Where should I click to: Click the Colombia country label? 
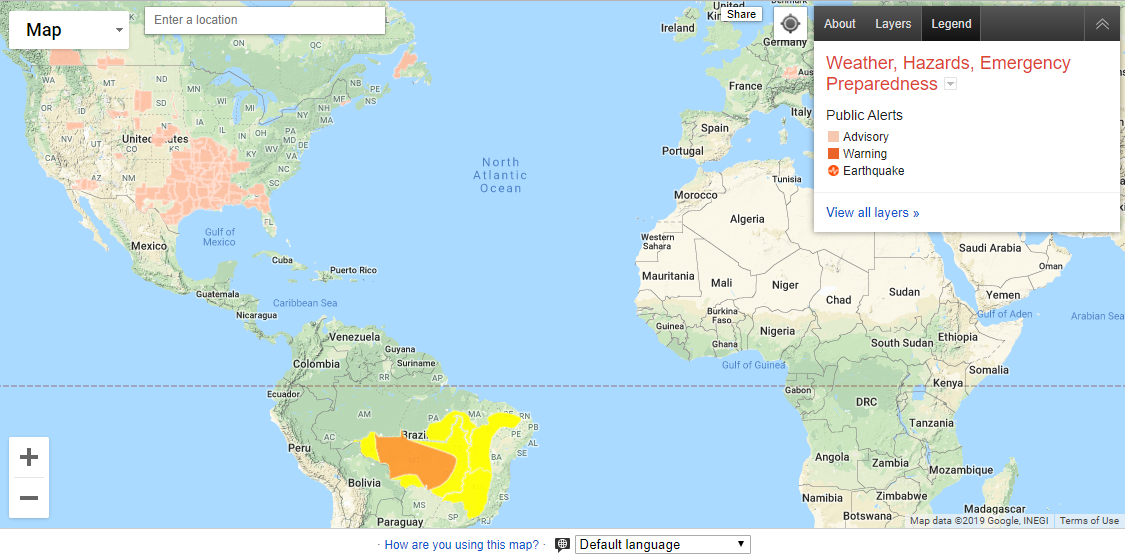click(x=314, y=364)
